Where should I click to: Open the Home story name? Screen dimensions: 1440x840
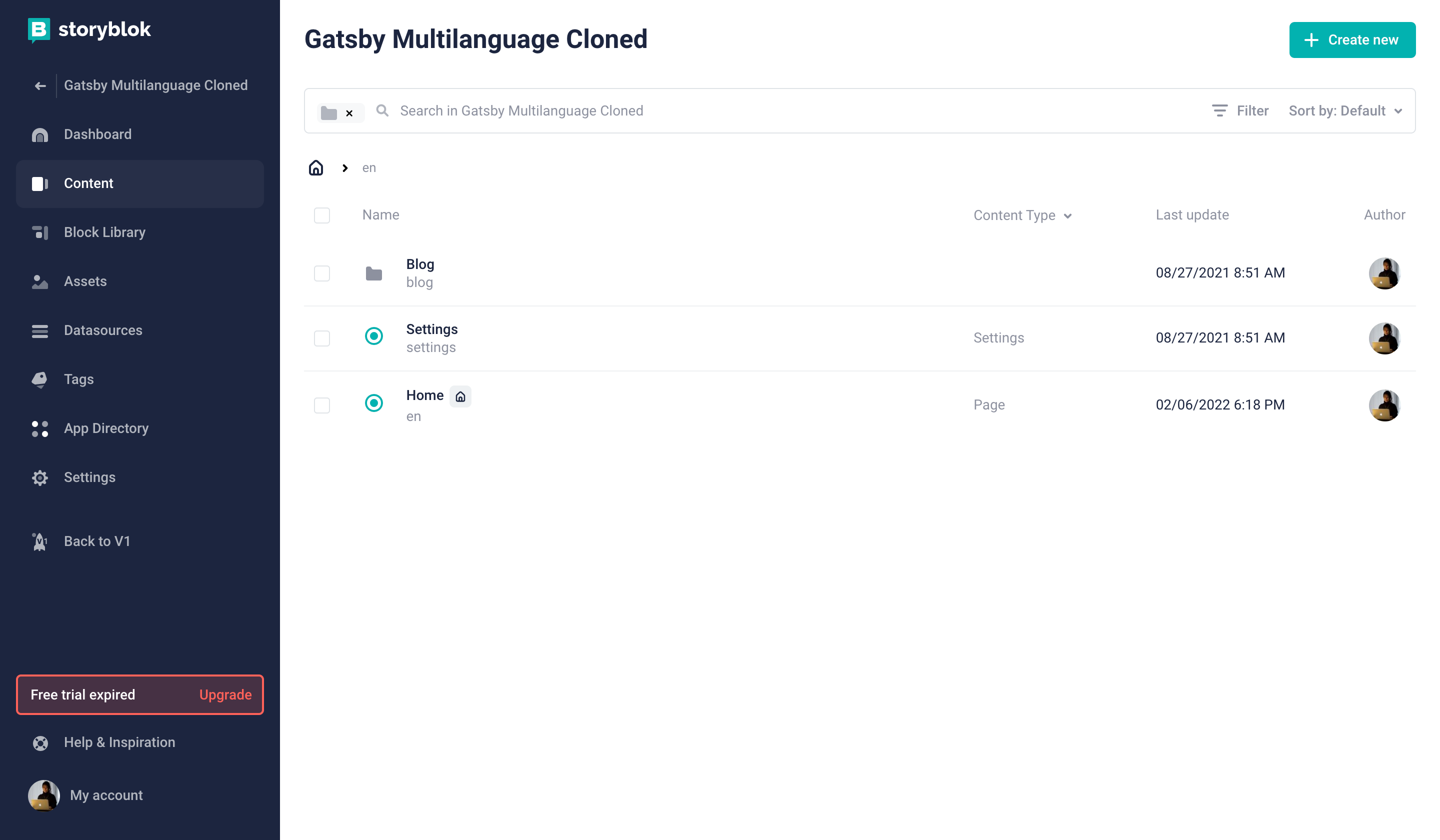tap(424, 395)
